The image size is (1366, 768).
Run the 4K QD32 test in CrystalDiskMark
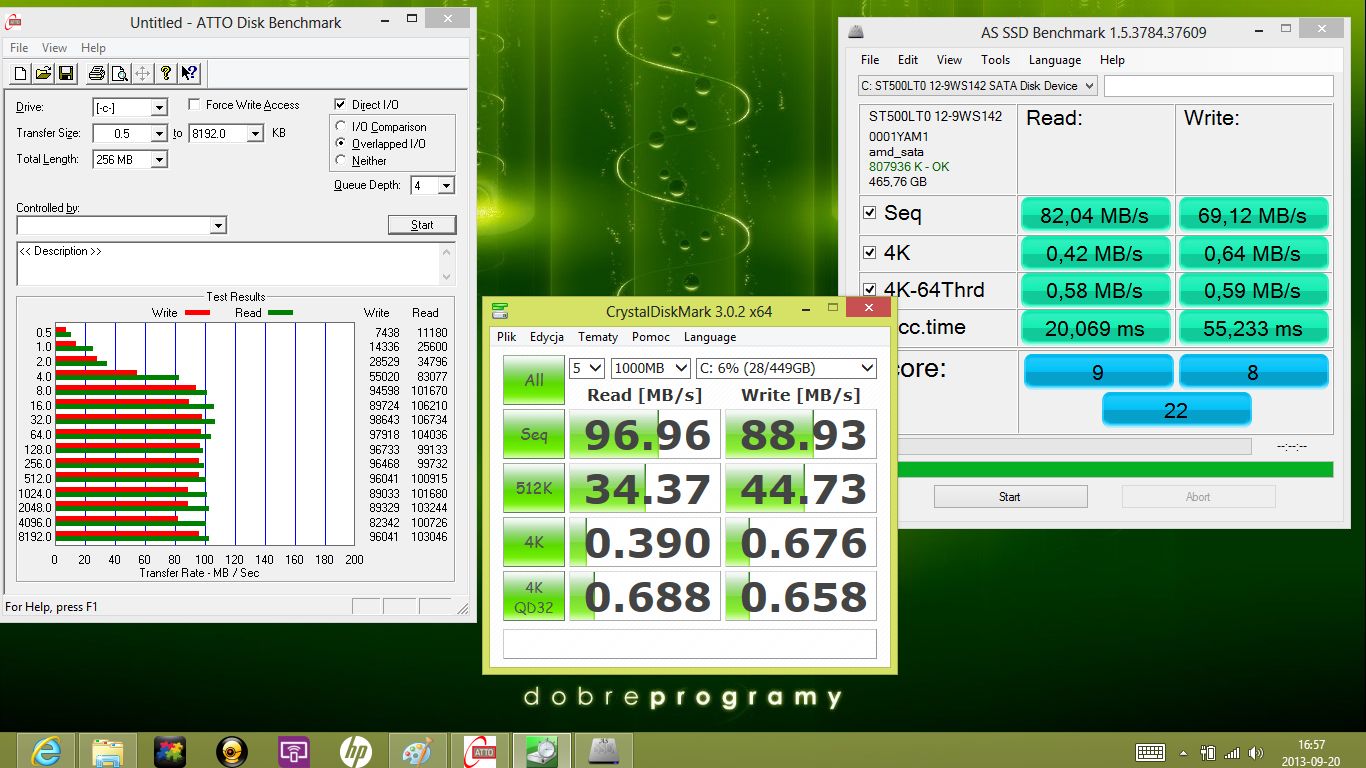(534, 596)
